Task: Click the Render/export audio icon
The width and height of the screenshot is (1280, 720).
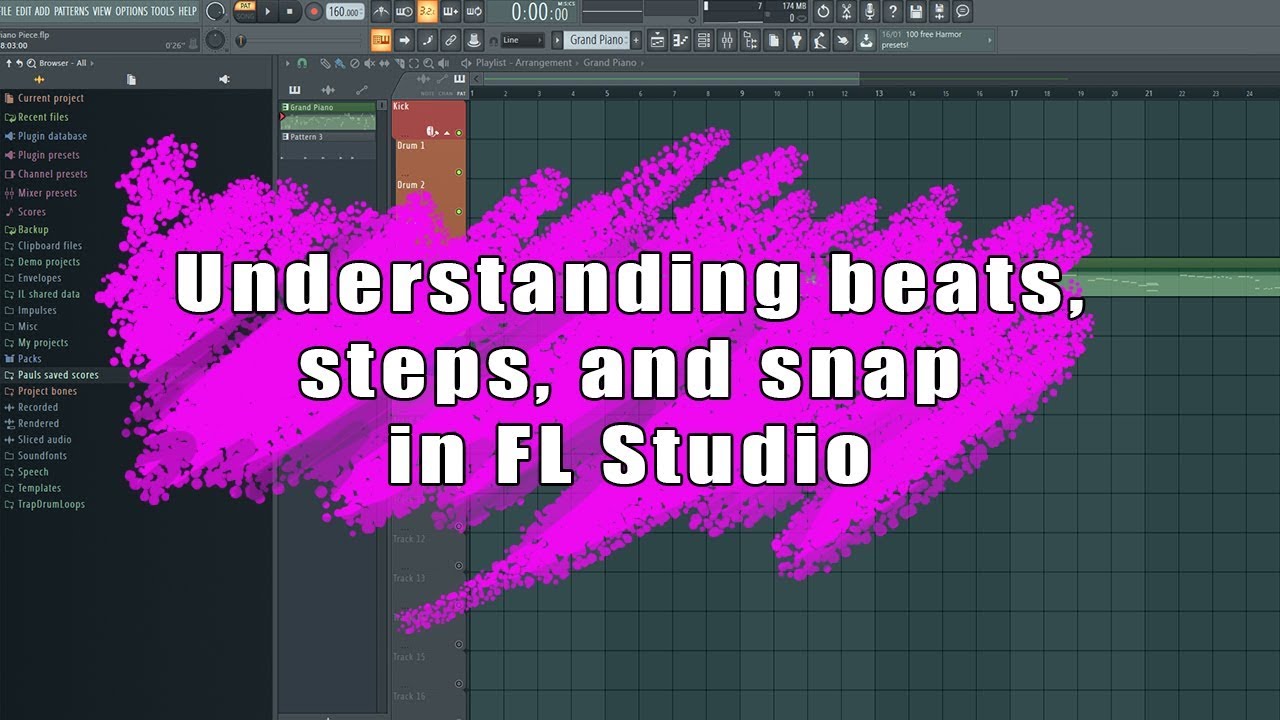Action: (940, 12)
